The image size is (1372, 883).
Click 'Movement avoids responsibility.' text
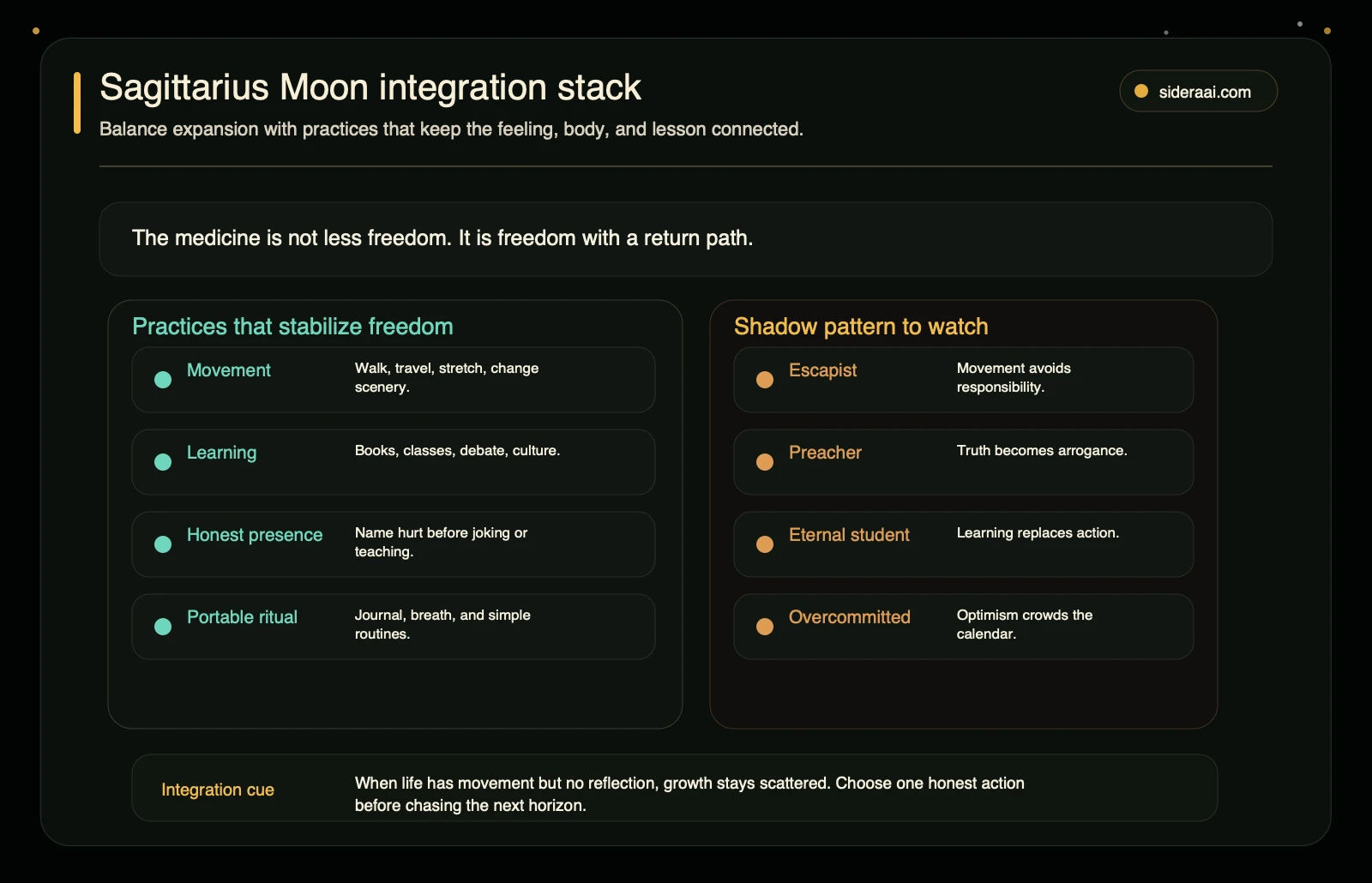[x=1014, y=377]
